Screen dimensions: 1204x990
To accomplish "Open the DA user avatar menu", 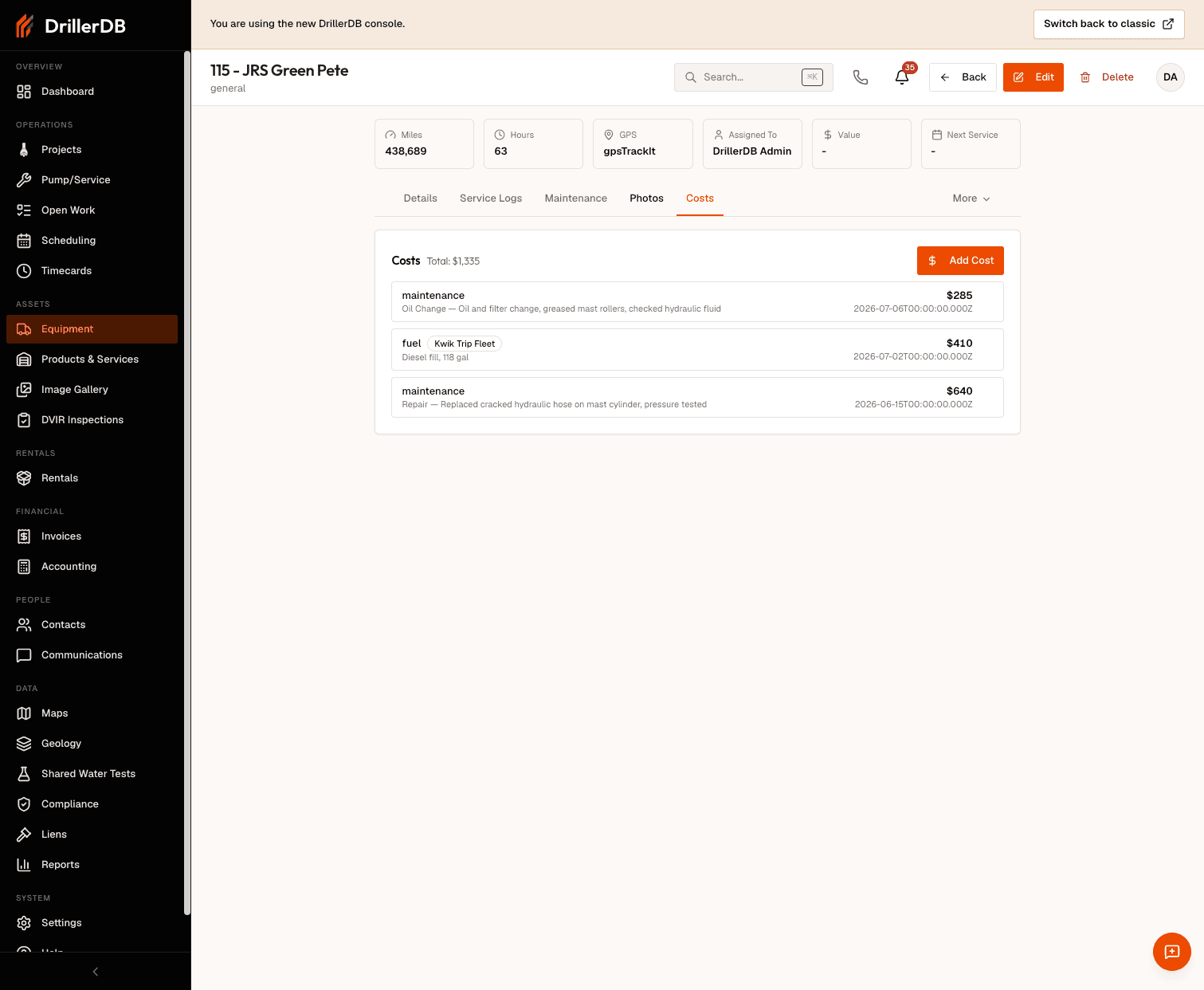I will 1171,77.
